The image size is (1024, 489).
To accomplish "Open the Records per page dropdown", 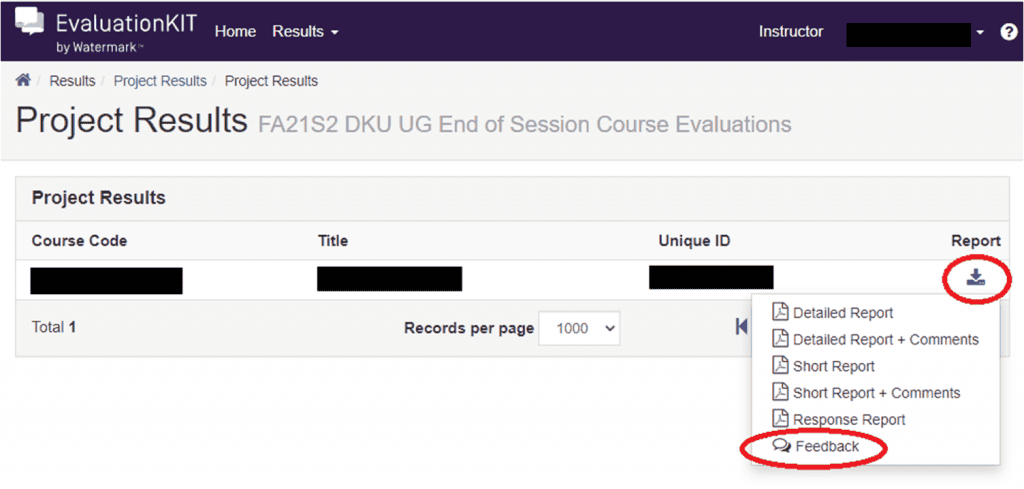I will [579, 328].
